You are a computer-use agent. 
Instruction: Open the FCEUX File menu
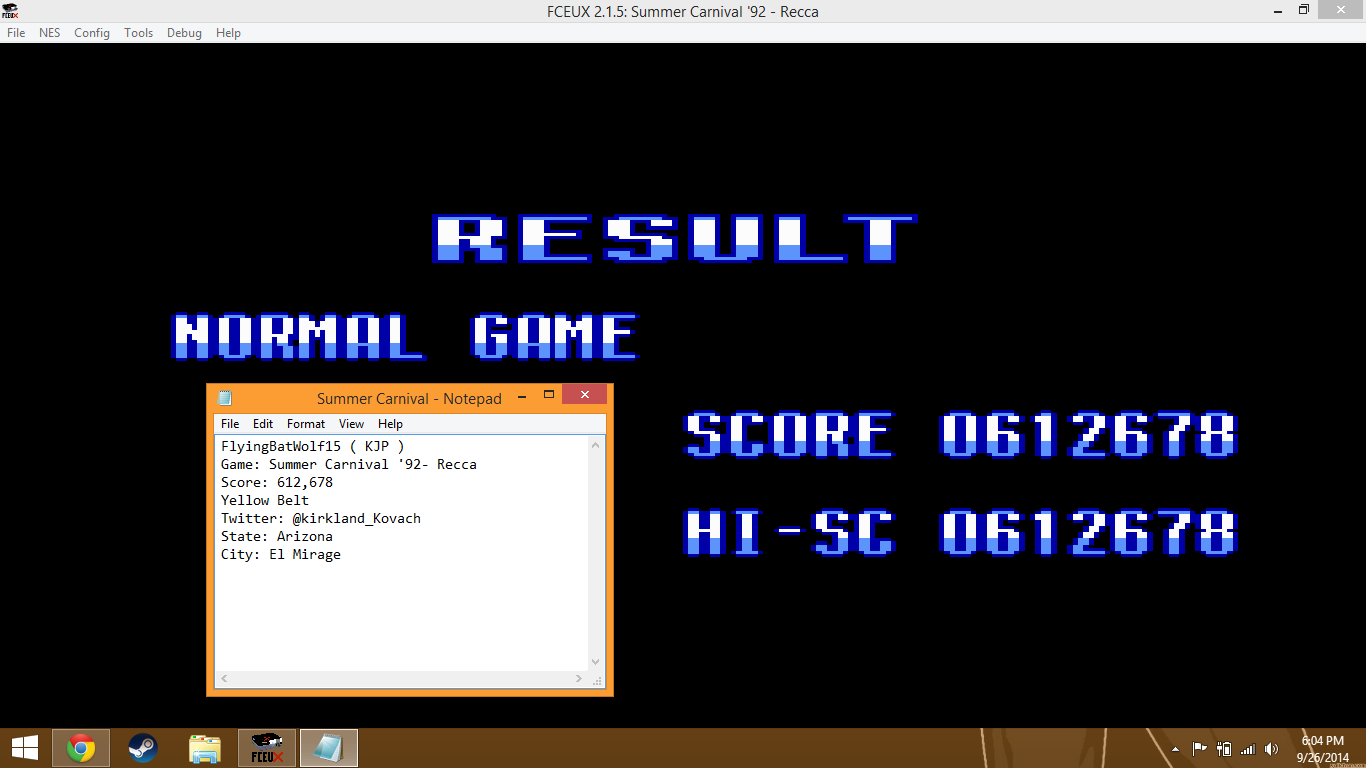click(x=16, y=33)
